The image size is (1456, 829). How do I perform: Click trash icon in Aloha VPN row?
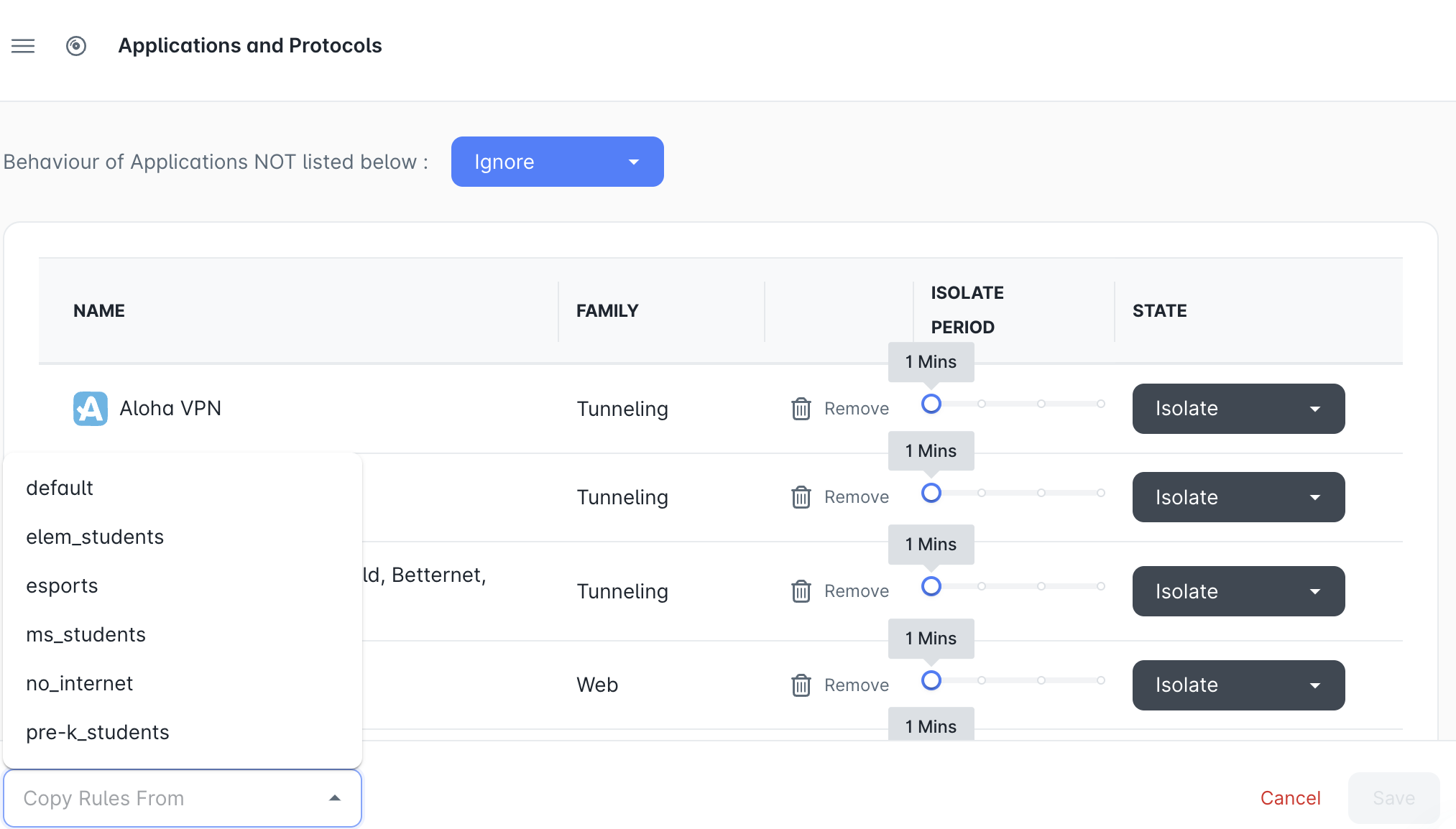coord(801,409)
